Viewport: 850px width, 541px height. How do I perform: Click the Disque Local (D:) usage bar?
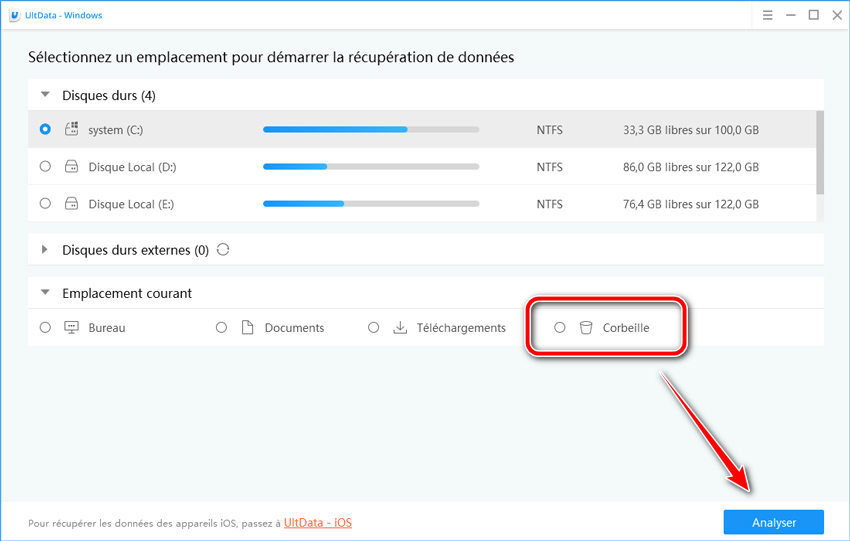pyautogui.click(x=371, y=166)
